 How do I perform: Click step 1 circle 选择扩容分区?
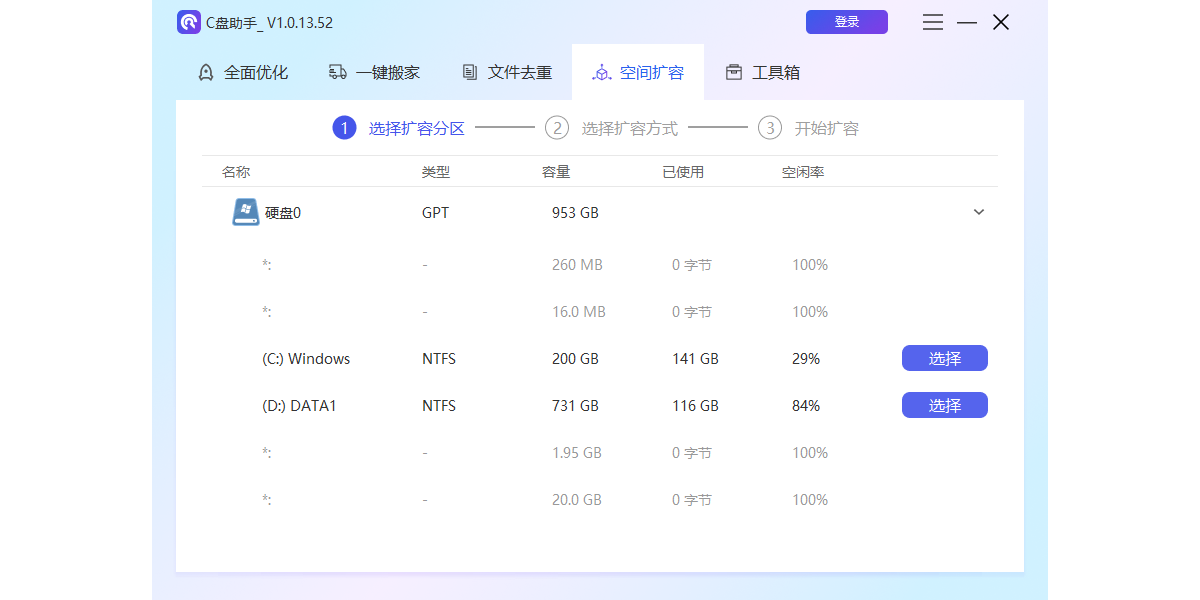click(x=344, y=128)
